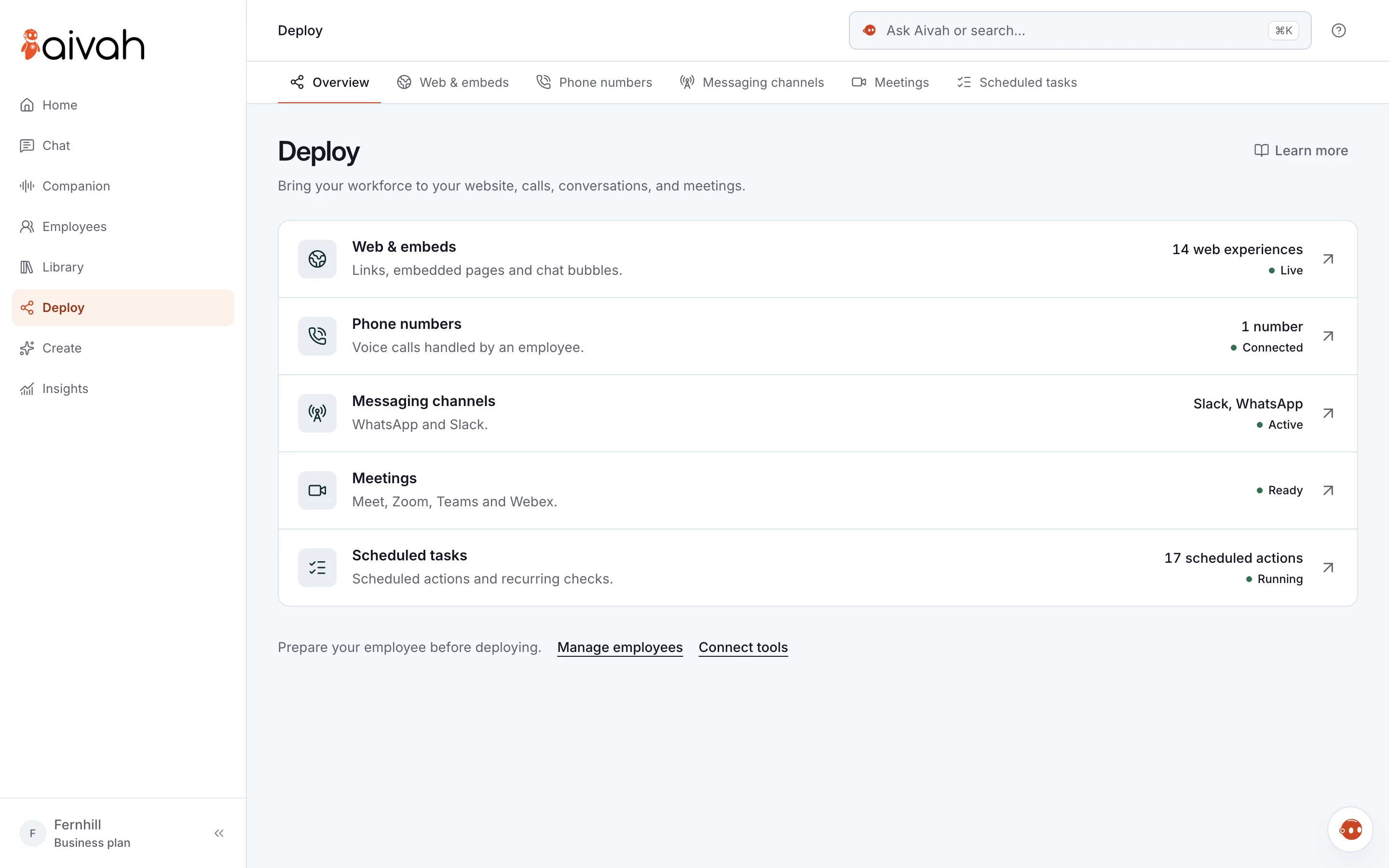Click '14 web experiences' text
Image resolution: width=1389 pixels, height=868 pixels.
pyautogui.click(x=1238, y=249)
